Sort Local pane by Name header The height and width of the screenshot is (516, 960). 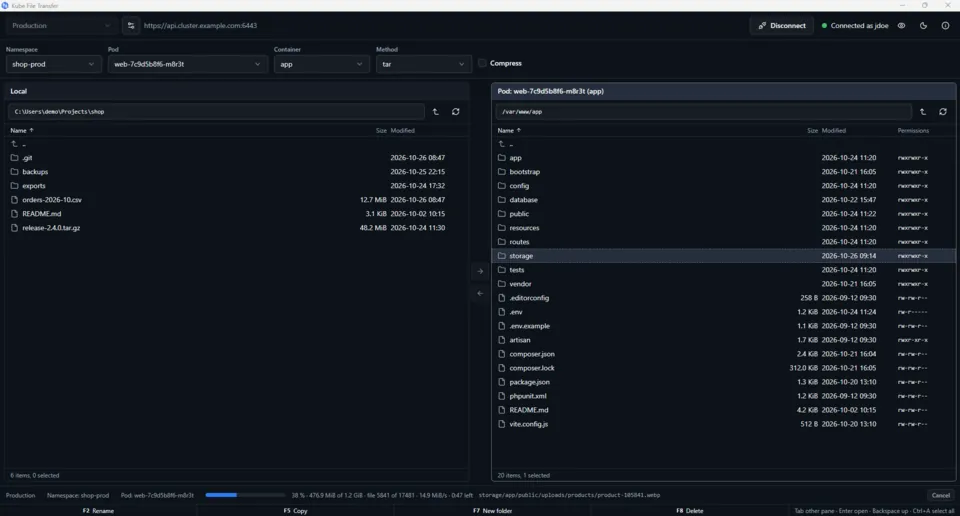22,130
